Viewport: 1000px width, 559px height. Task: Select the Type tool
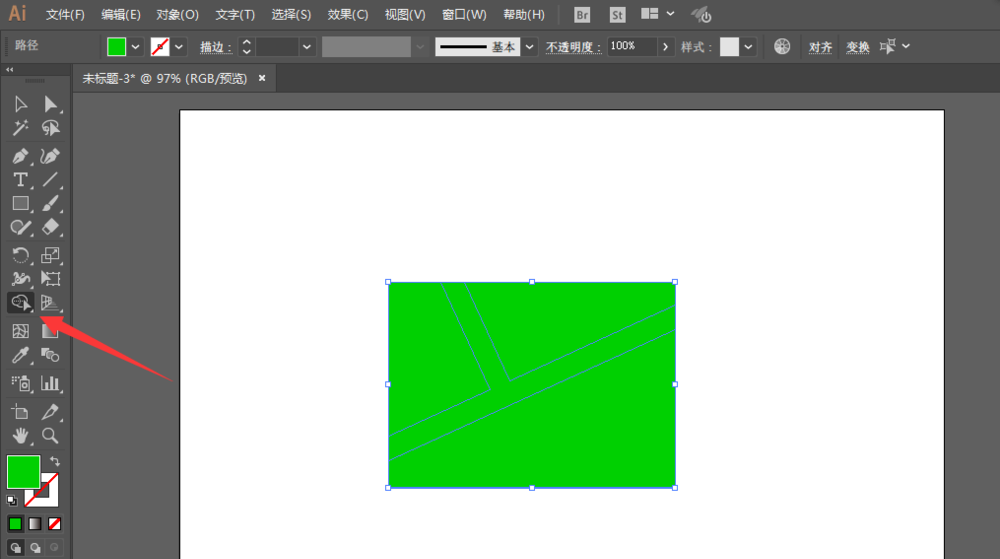(x=20, y=180)
